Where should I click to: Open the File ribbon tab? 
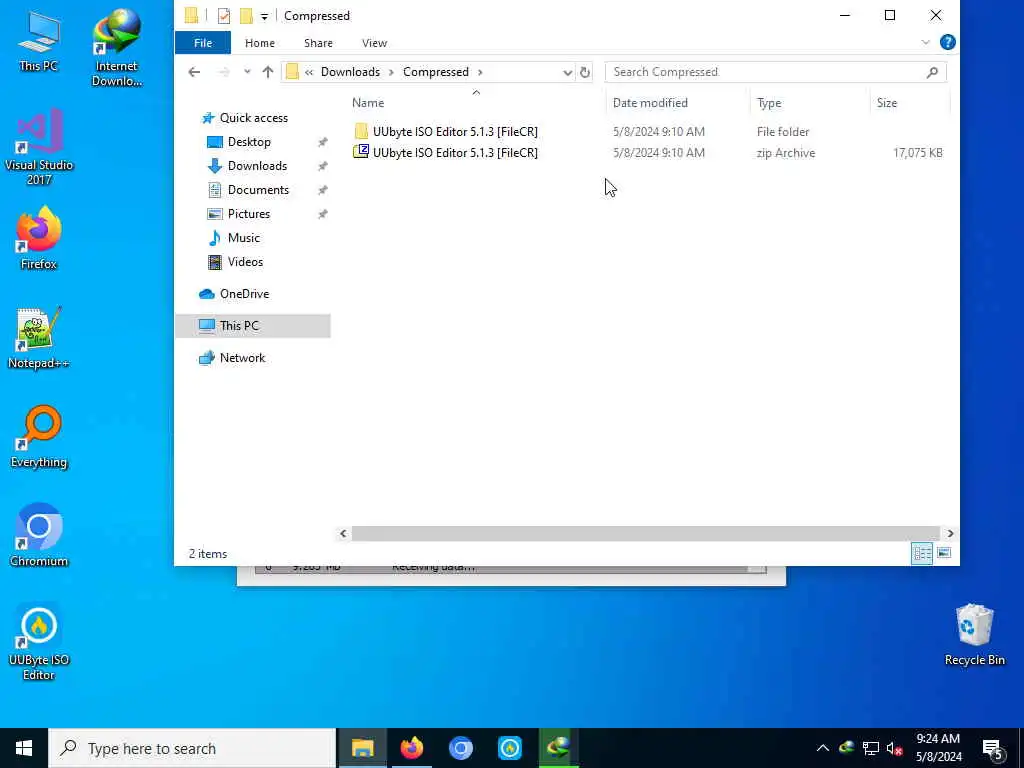(203, 43)
